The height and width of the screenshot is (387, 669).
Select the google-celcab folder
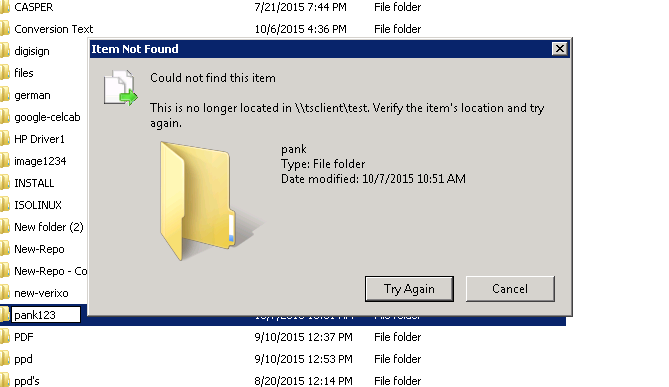[x=47, y=117]
